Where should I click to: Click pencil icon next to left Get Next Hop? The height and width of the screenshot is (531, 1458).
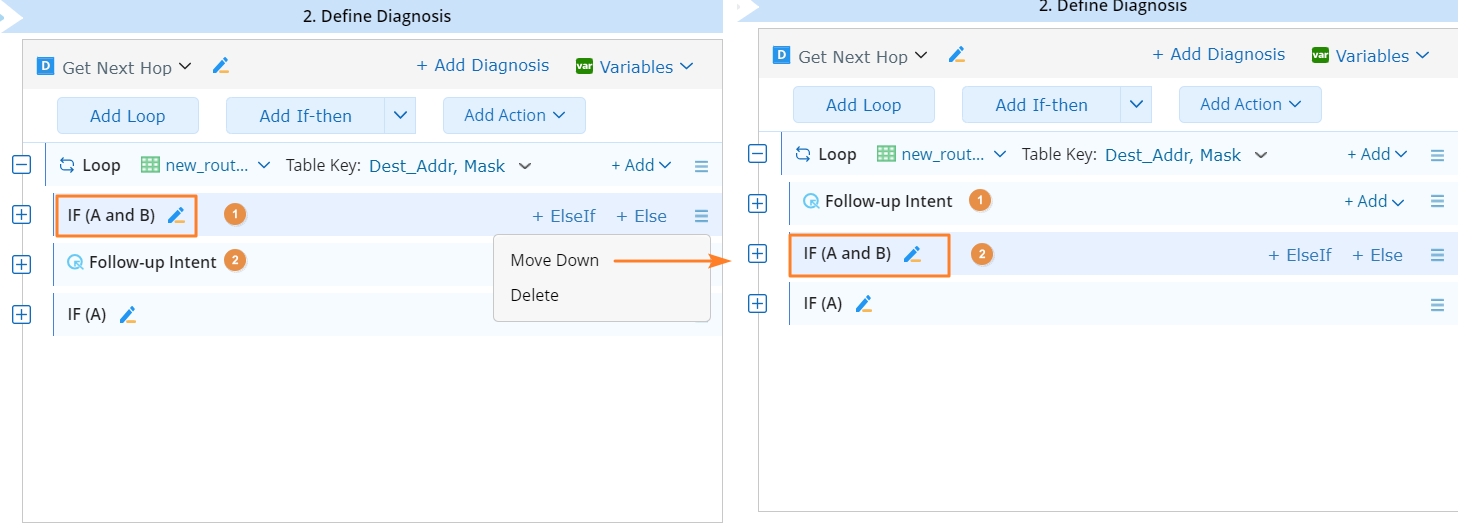pos(221,66)
